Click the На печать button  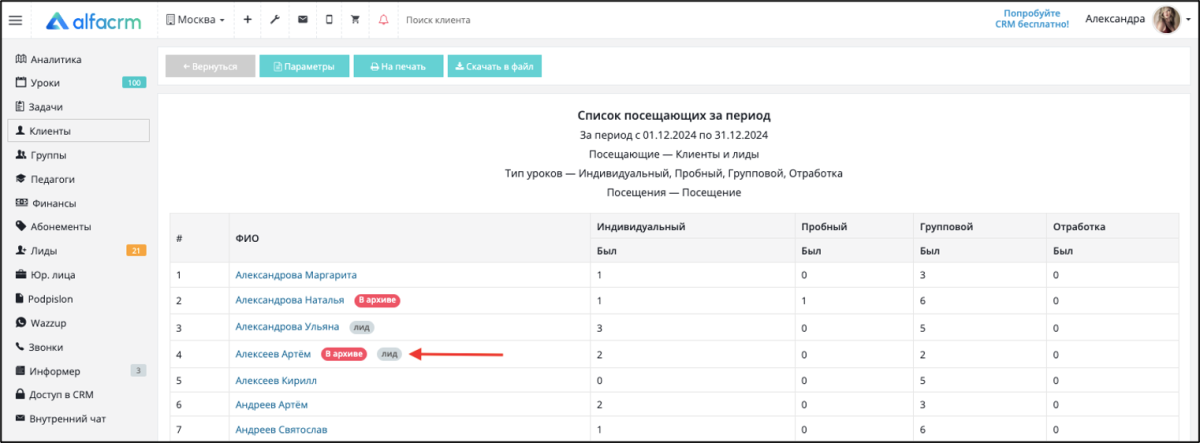398,67
